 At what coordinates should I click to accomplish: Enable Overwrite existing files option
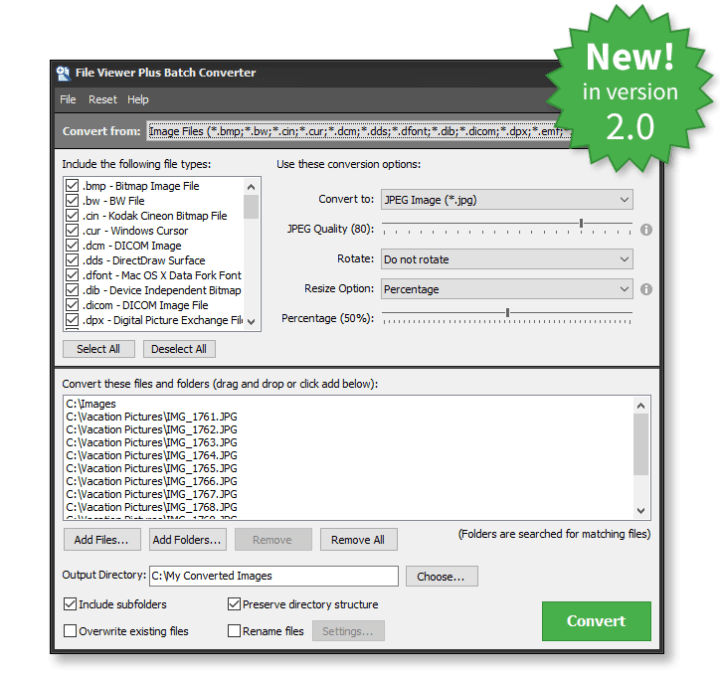70,631
